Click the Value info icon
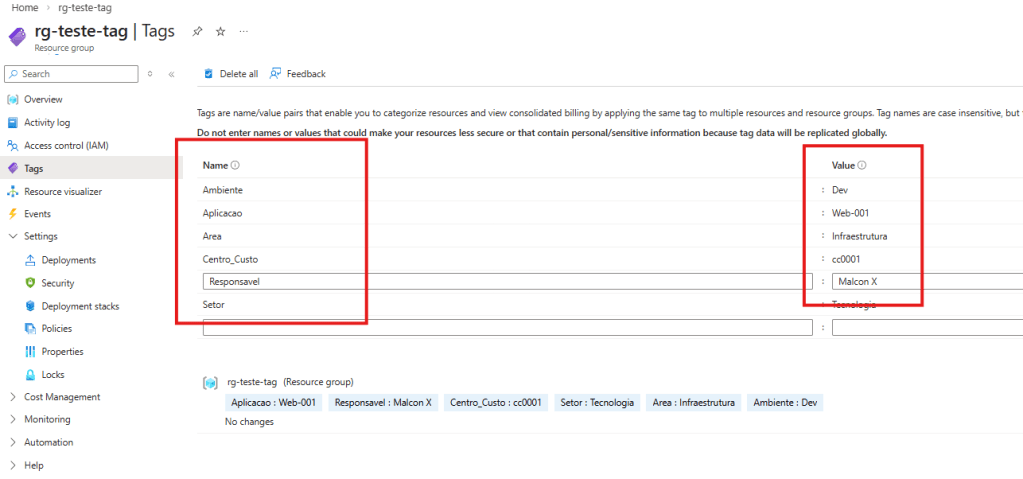This screenshot has height=479, width=1023. tap(861, 166)
